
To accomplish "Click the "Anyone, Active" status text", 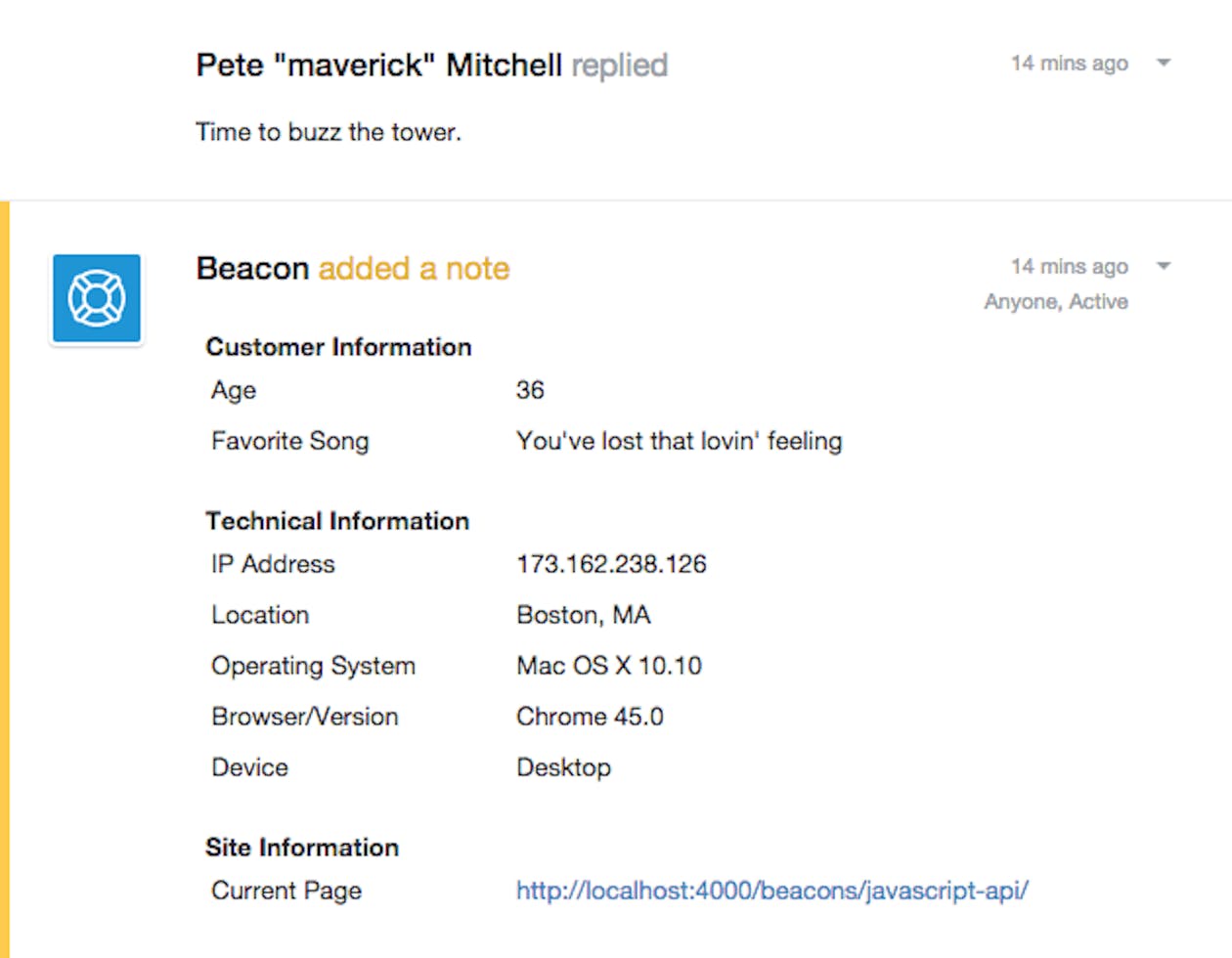I will (x=1056, y=301).
